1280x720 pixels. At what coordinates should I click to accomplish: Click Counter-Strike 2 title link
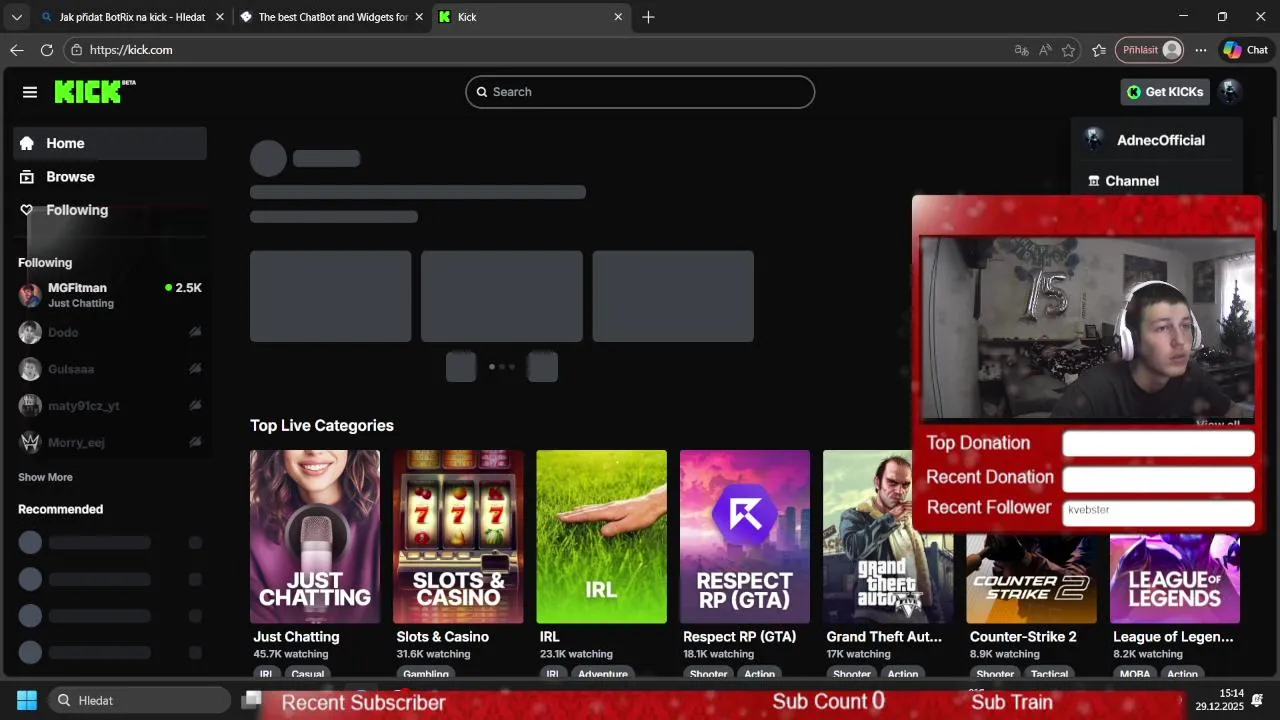click(1023, 637)
